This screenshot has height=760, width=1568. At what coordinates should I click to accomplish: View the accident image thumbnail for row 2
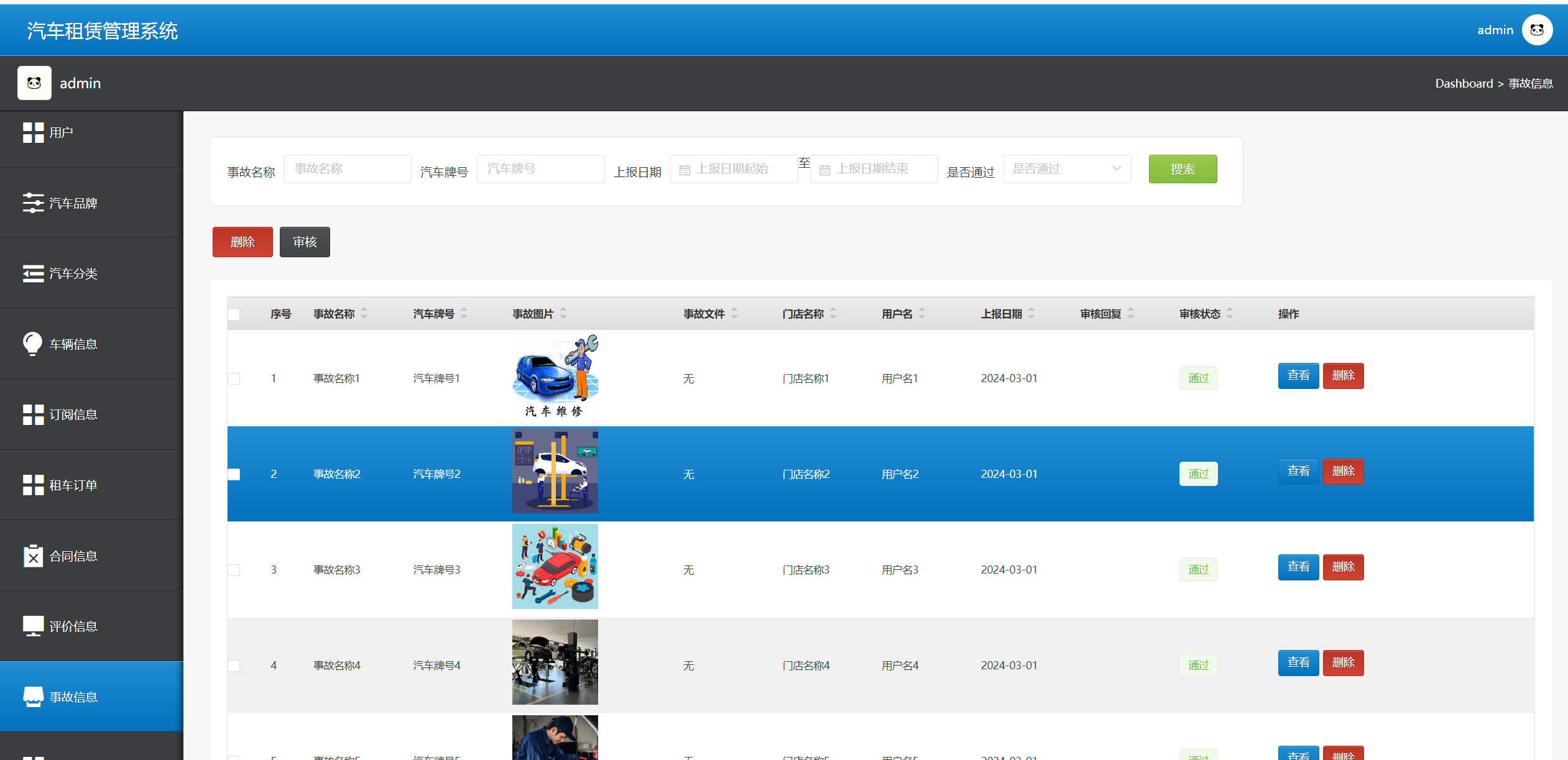click(x=555, y=470)
